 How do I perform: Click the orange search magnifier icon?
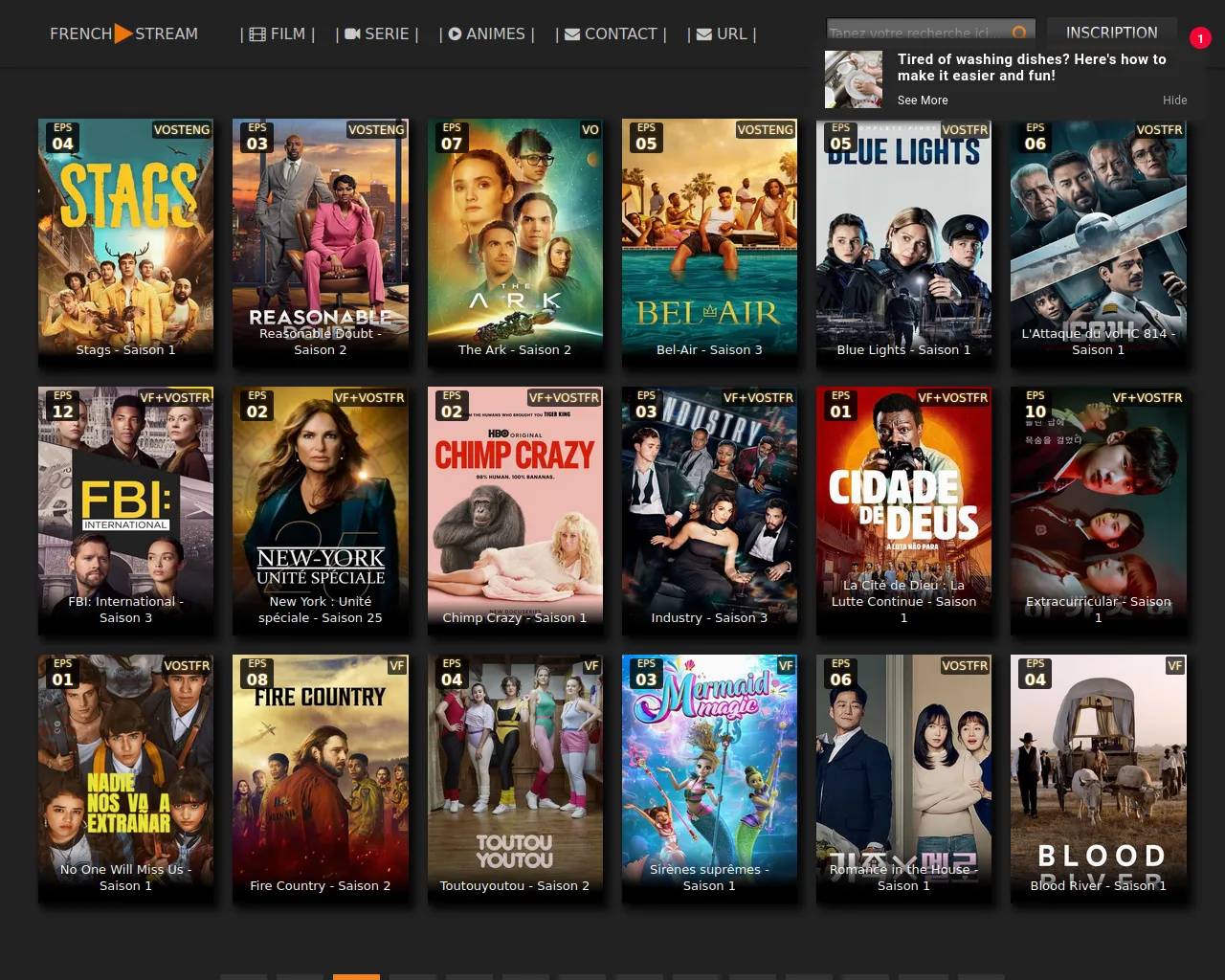(1020, 33)
